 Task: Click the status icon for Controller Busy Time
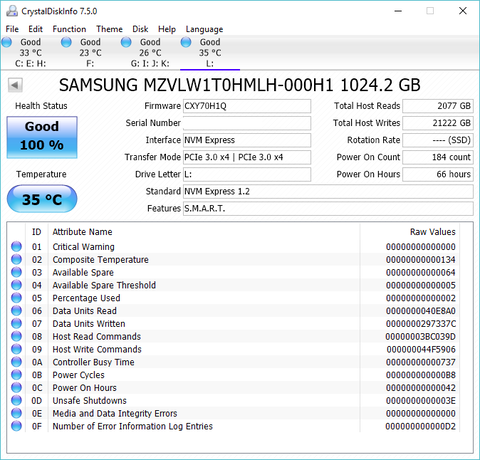point(16,362)
